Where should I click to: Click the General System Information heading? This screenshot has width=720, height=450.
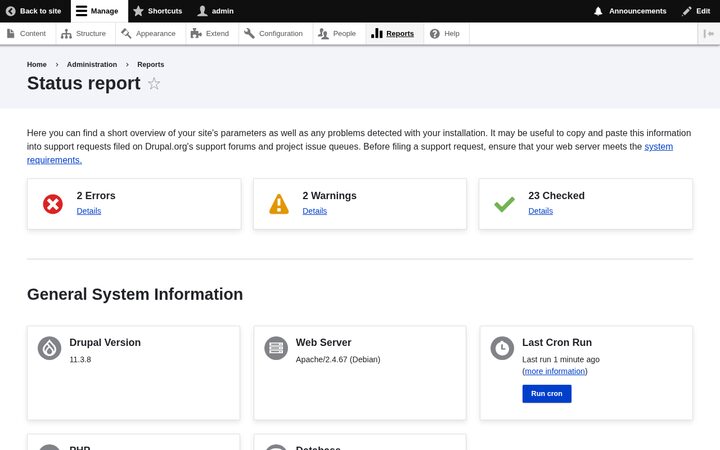135,294
